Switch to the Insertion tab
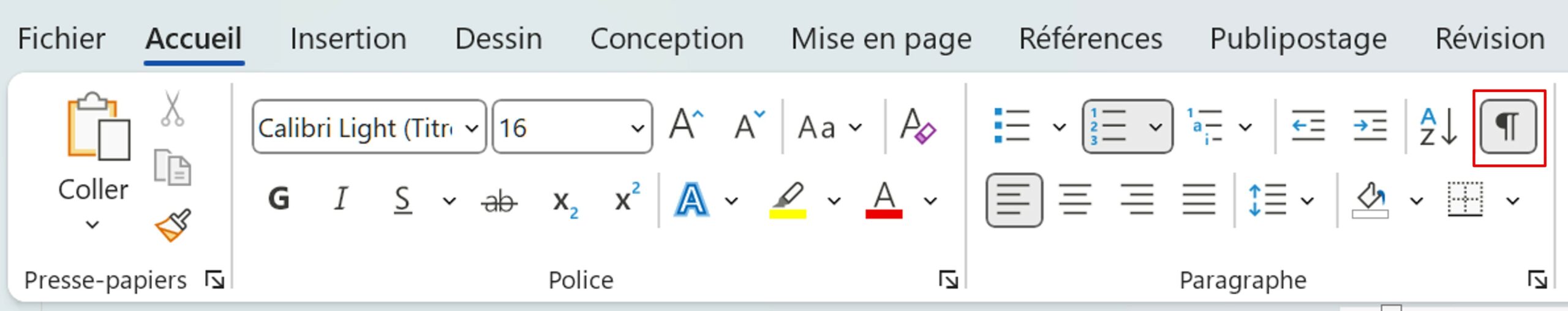 348,39
